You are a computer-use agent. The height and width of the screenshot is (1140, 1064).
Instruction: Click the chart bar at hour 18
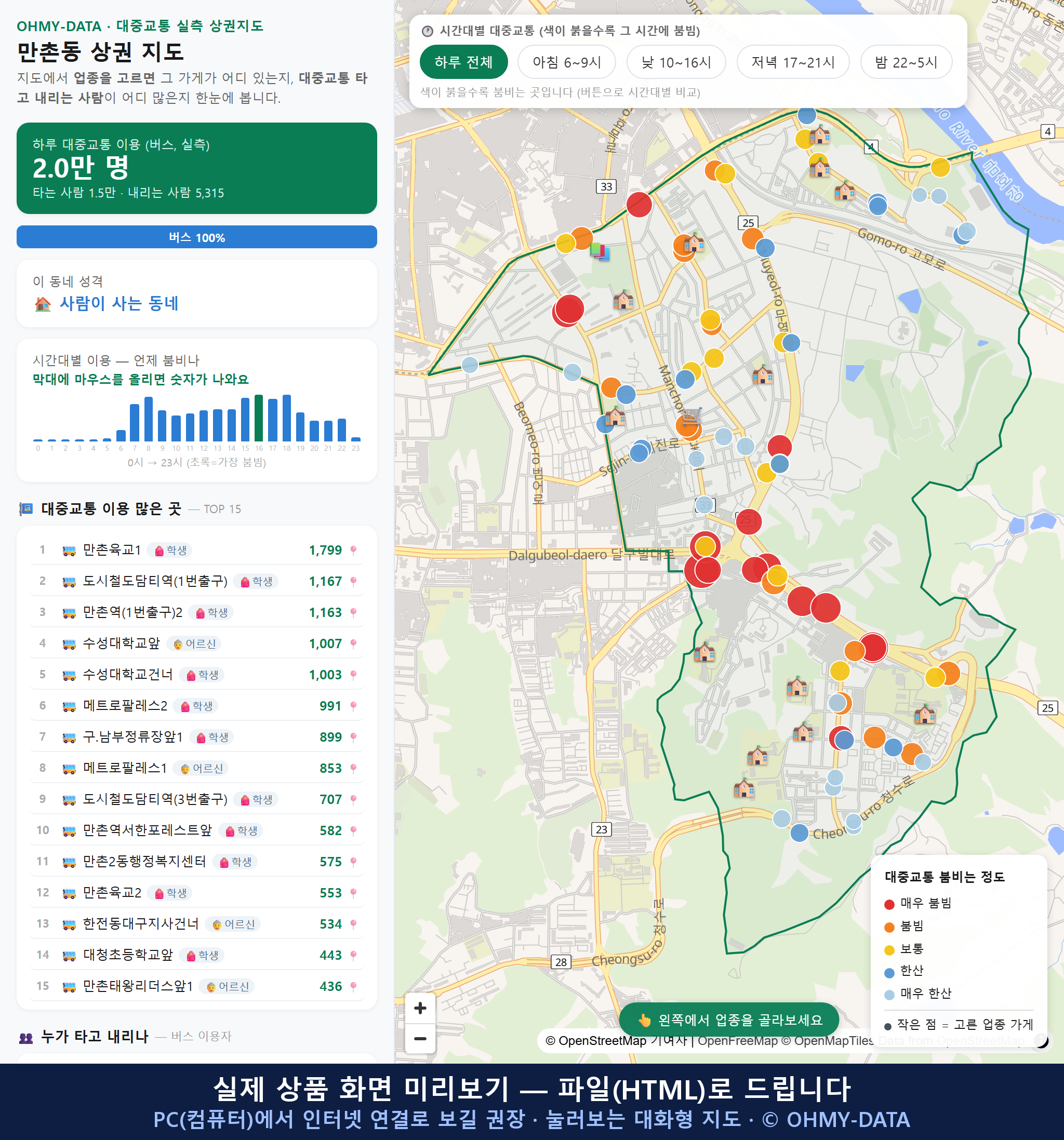coord(286,418)
